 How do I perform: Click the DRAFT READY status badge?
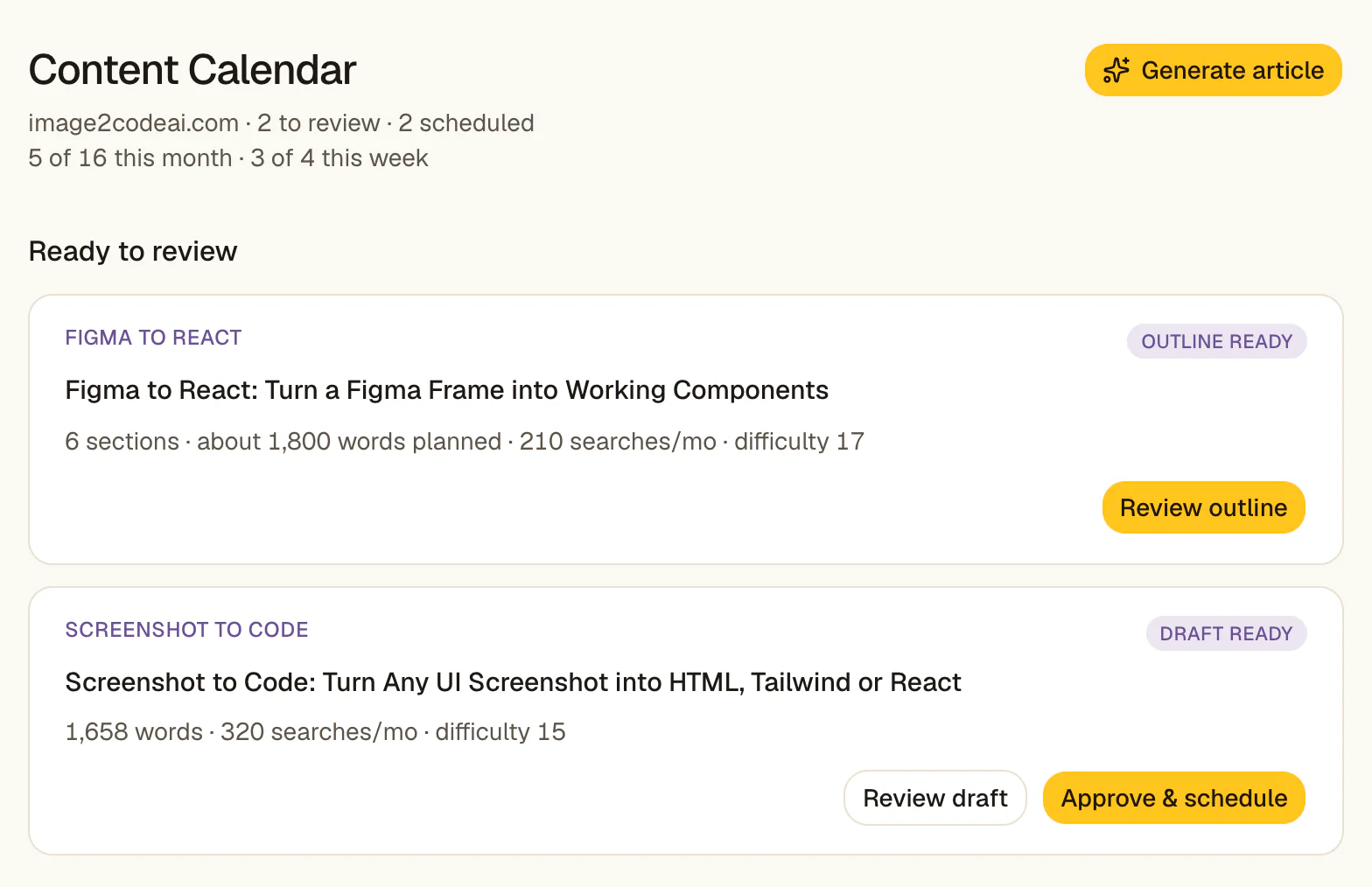(x=1226, y=633)
